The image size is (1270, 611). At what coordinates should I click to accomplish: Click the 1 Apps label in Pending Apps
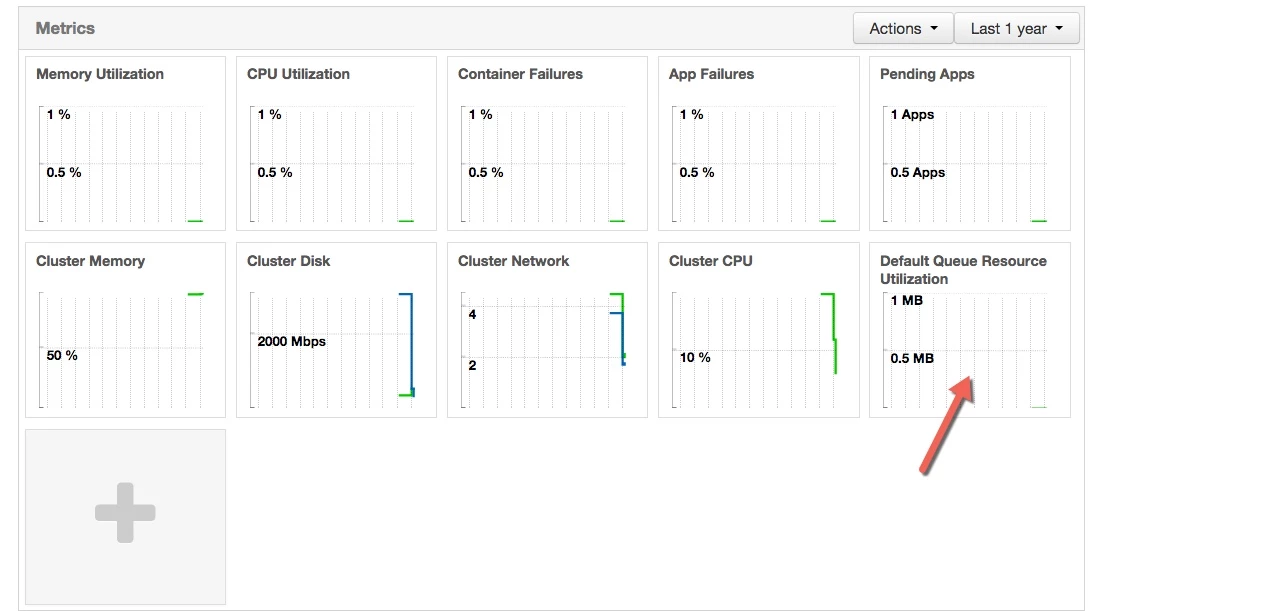(912, 115)
